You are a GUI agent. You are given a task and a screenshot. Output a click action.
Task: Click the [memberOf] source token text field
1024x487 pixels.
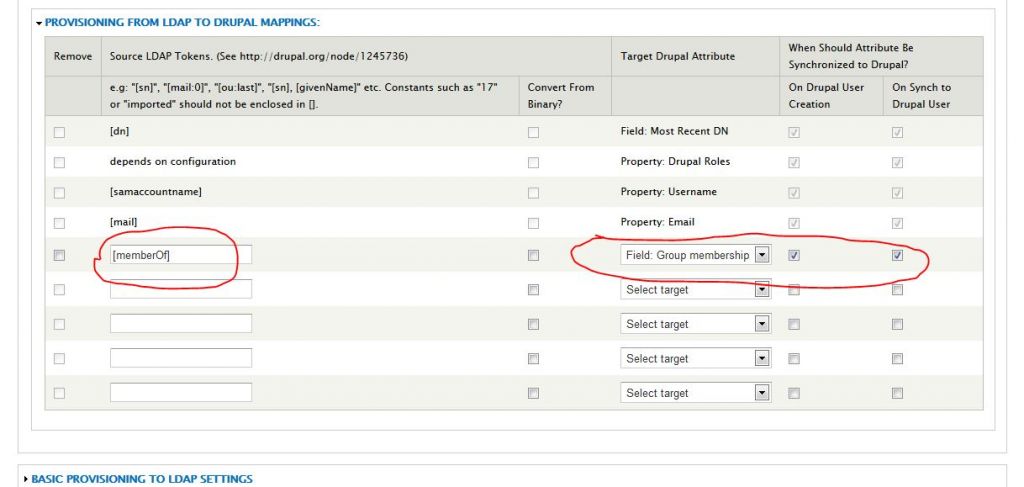(180, 255)
